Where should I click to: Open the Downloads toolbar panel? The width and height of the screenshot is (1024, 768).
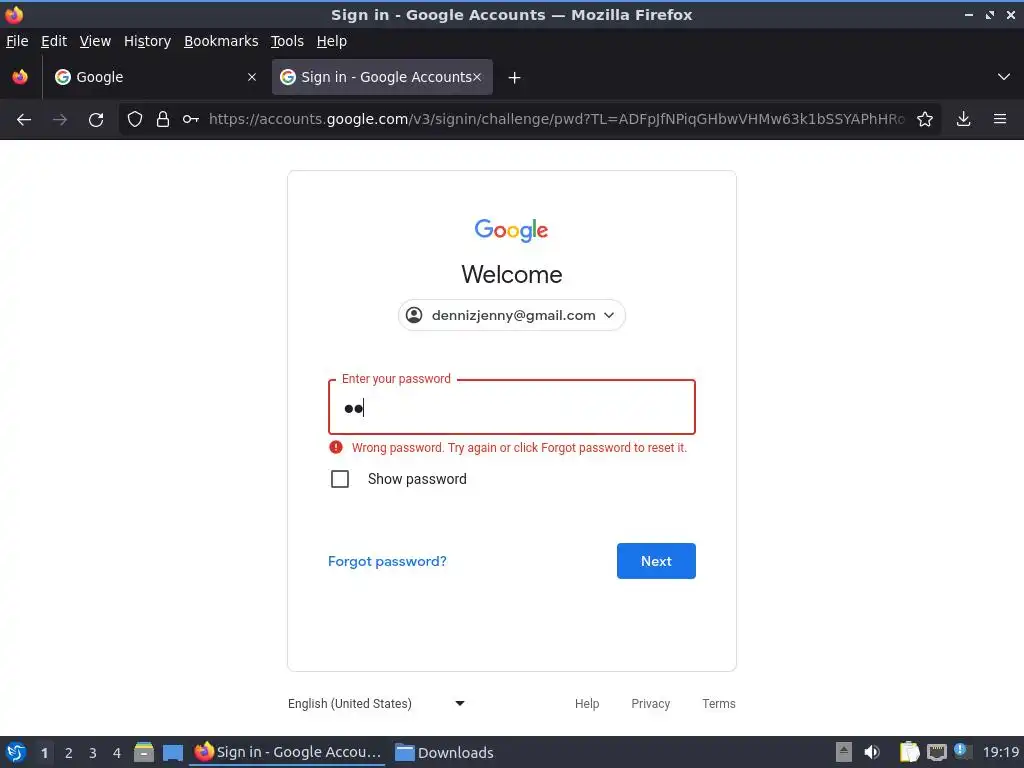(x=963, y=119)
